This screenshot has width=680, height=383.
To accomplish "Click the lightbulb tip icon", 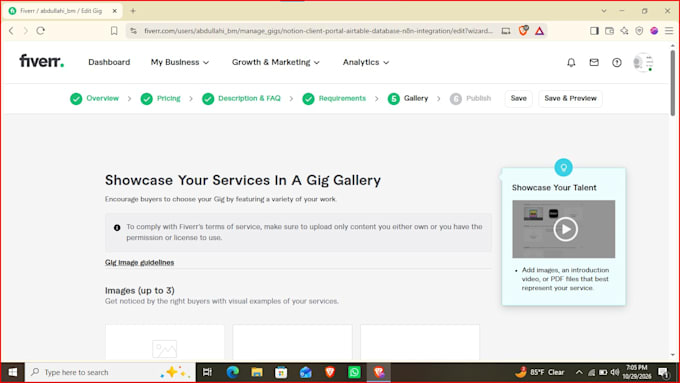I will click(x=563, y=167).
